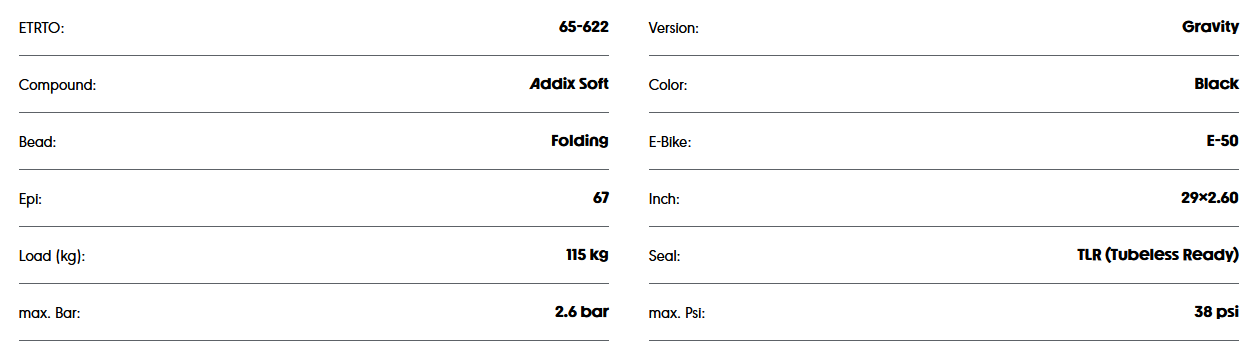The width and height of the screenshot is (1254, 360).
Task: Click the Load (kg) label
Action: (x=52, y=256)
